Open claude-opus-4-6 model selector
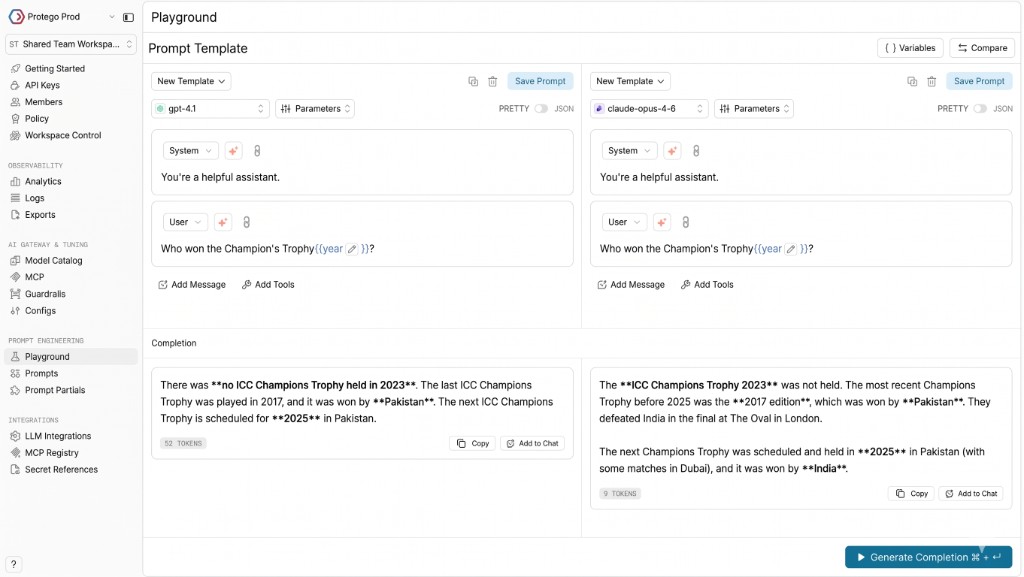1024x577 pixels. [x=649, y=109]
